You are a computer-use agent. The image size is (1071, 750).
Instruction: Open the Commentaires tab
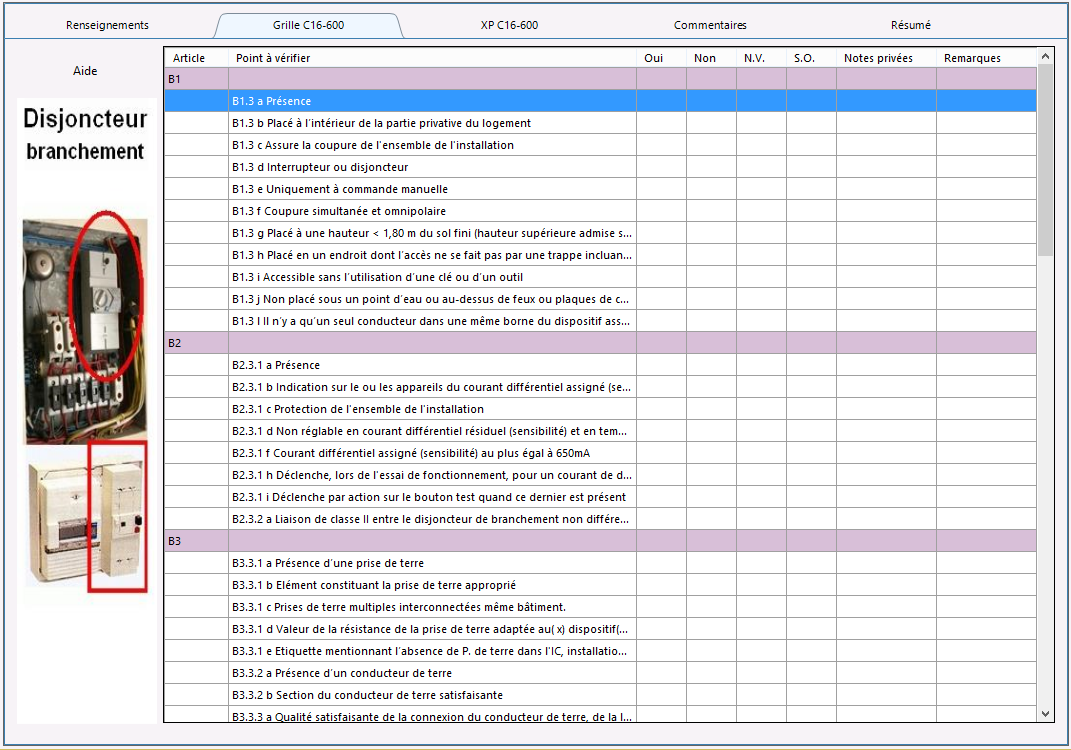710,25
